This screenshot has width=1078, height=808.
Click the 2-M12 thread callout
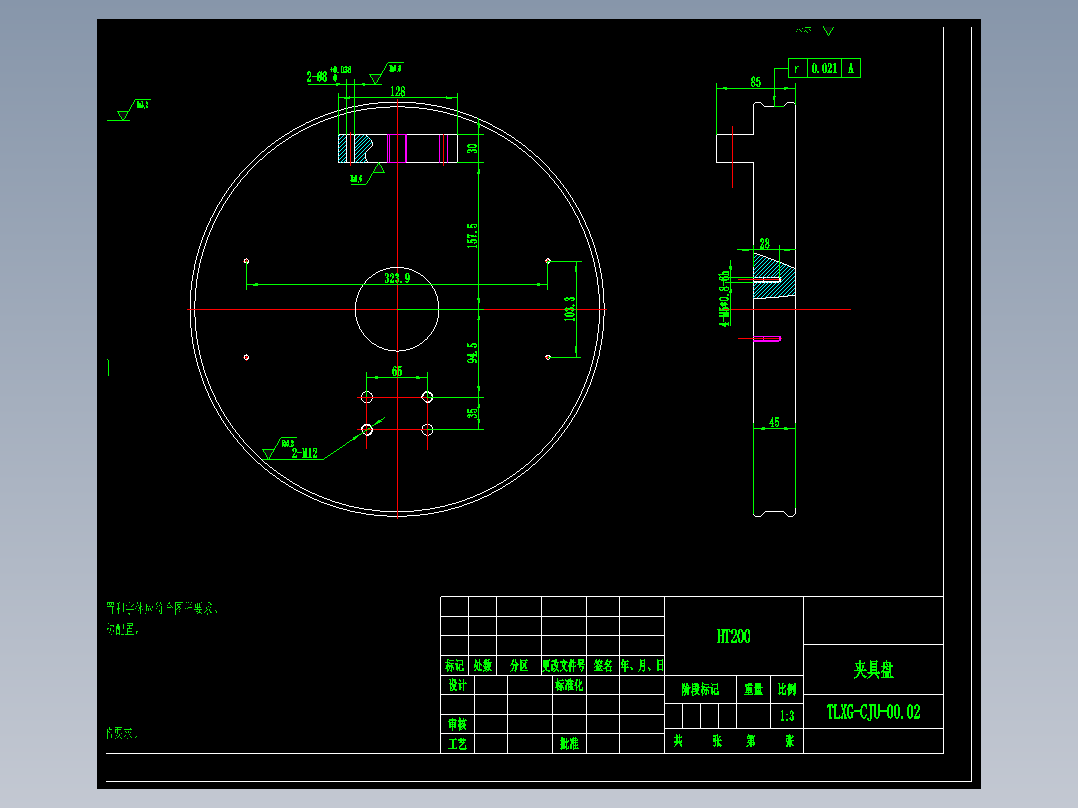305,453
